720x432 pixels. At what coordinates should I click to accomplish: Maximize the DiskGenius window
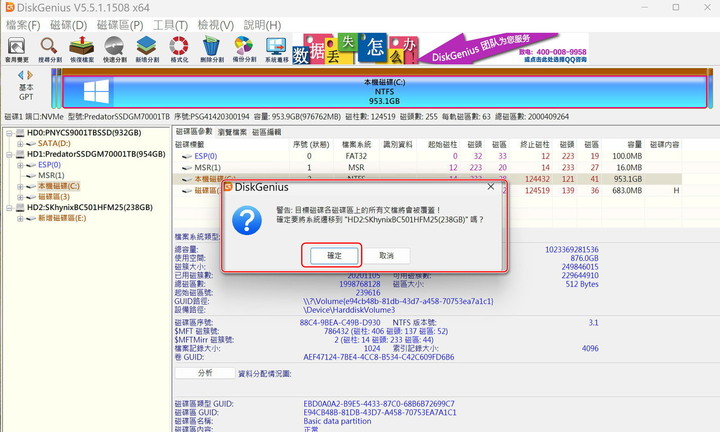(675, 7)
